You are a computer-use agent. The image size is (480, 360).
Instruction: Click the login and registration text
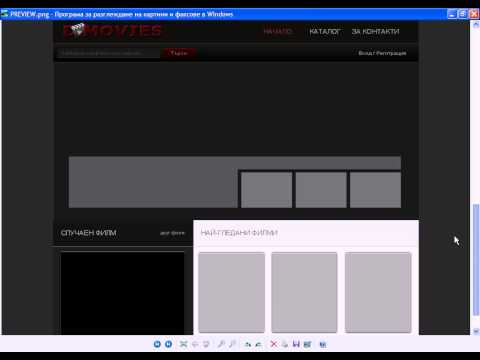pyautogui.click(x=382, y=53)
